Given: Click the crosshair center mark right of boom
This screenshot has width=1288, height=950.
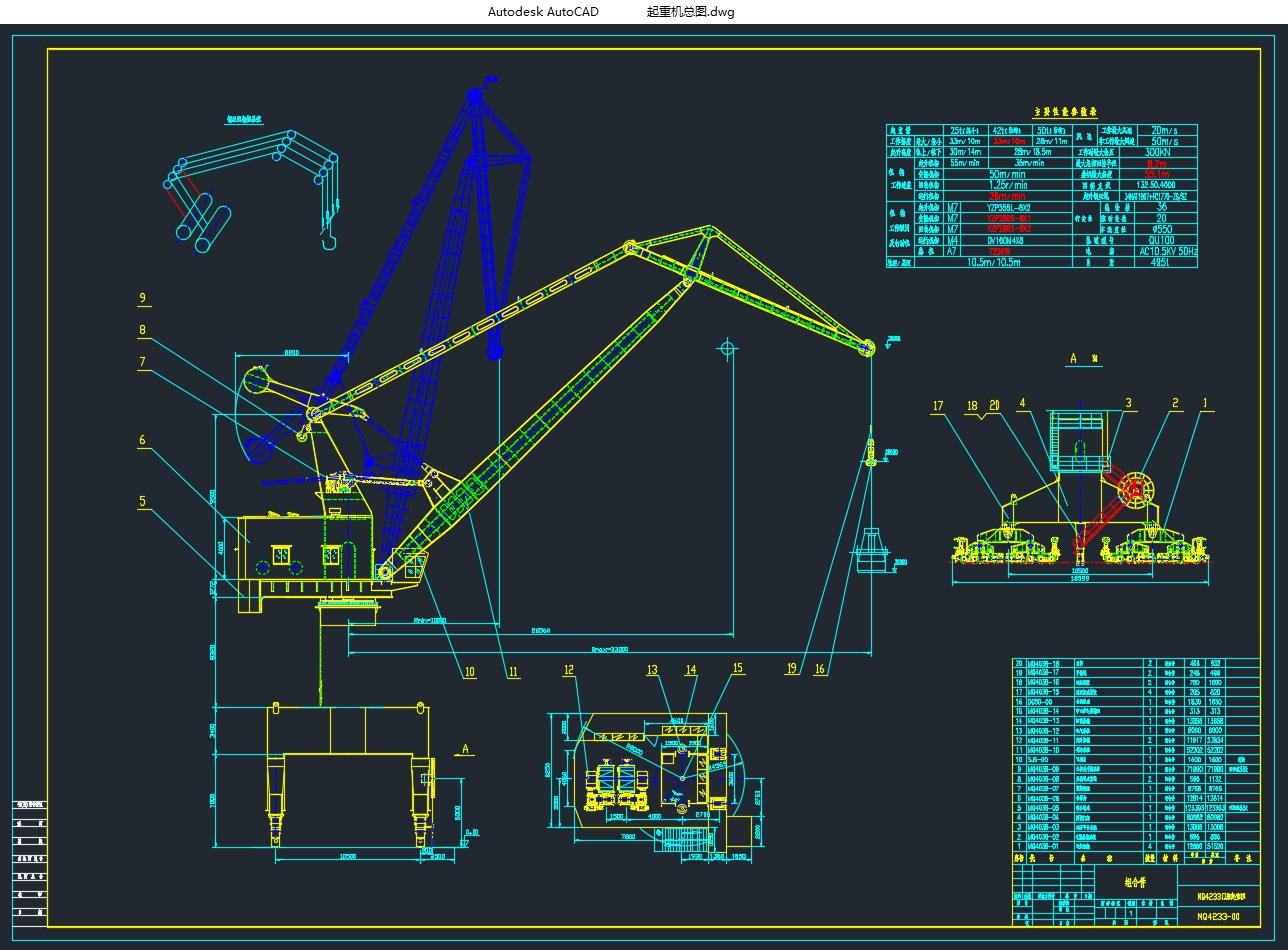Looking at the screenshot, I should tap(728, 348).
